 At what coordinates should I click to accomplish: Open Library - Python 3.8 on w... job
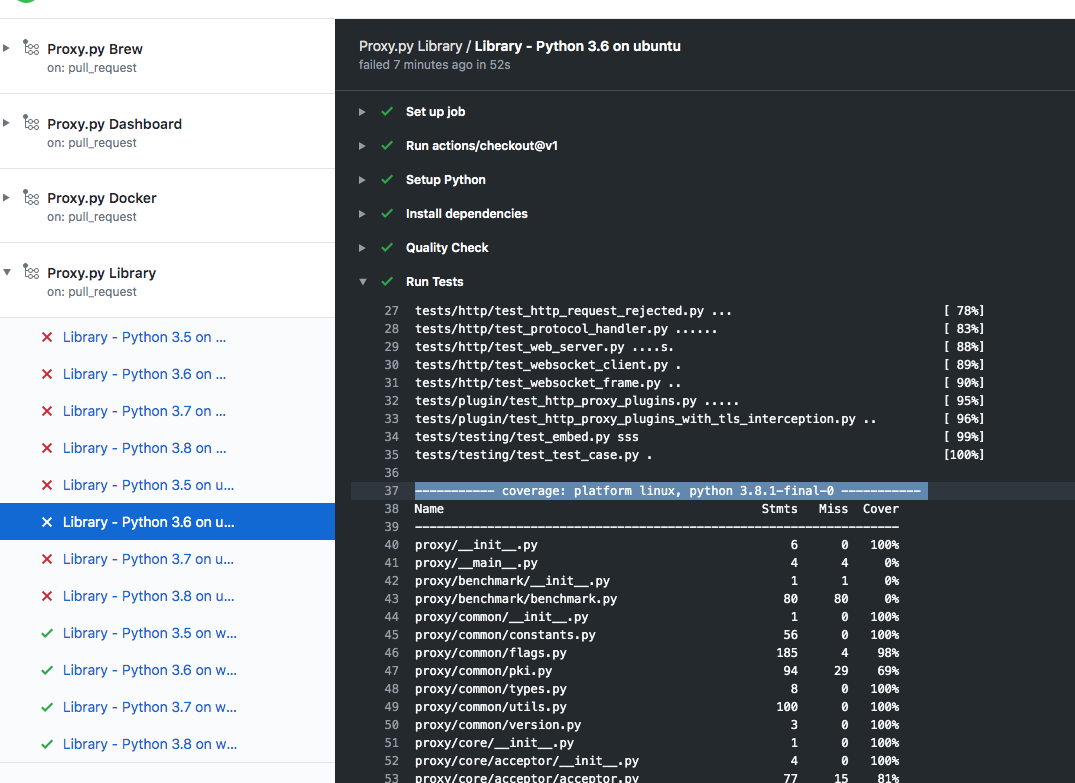(149, 744)
